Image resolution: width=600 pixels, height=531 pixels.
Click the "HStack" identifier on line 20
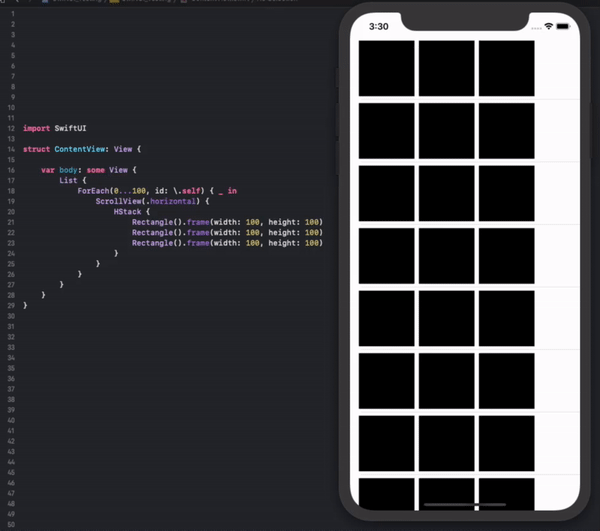[127, 212]
